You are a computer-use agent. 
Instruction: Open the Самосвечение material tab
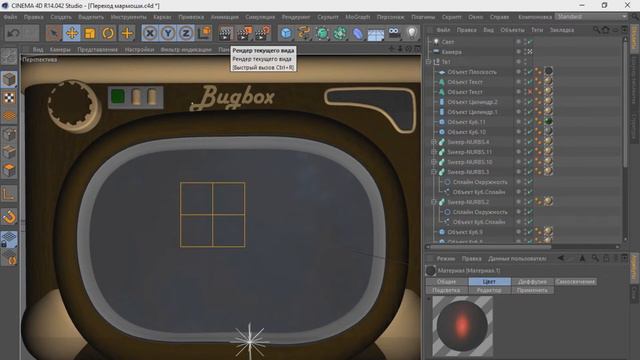click(575, 282)
